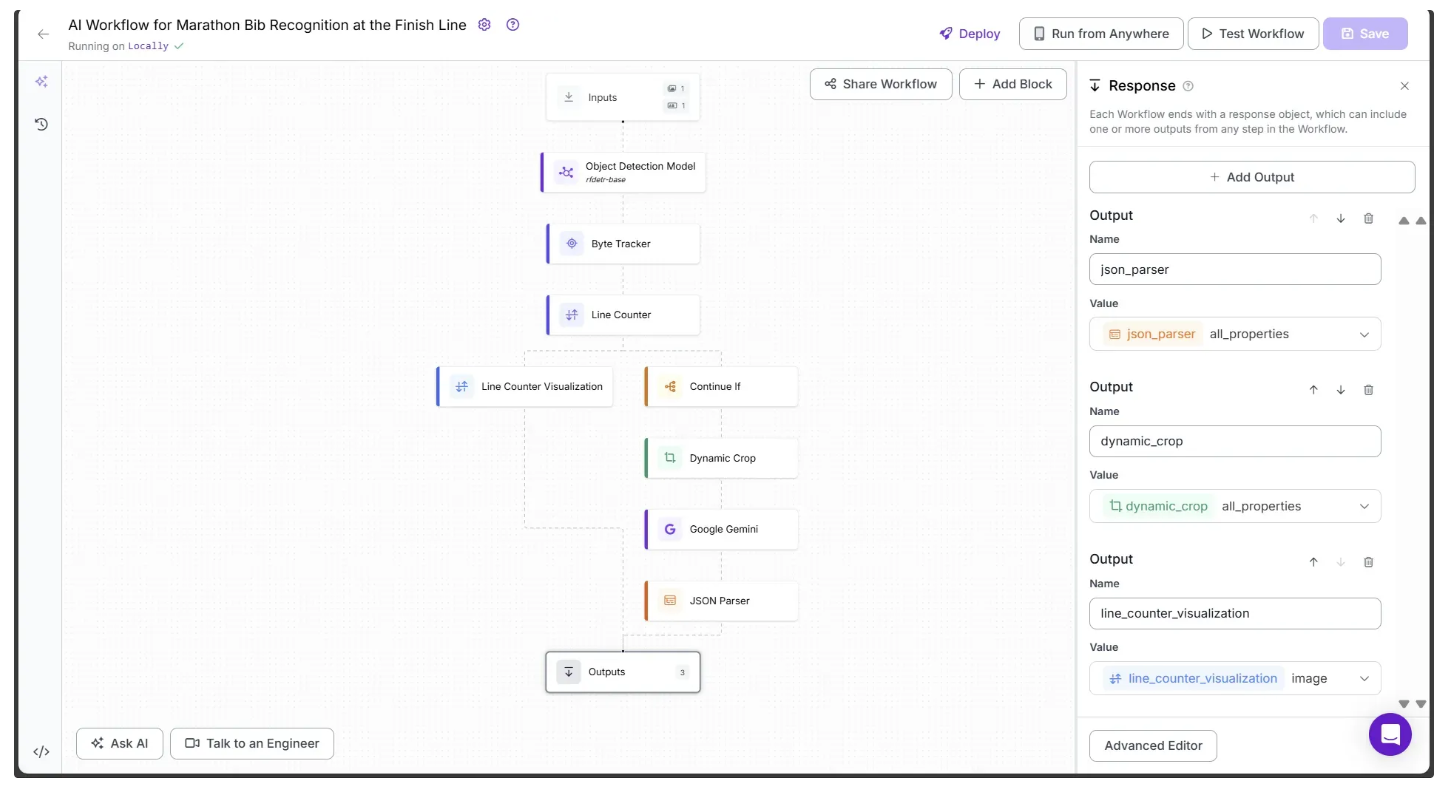The height and width of the screenshot is (792, 1448).
Task: Move the json_parser output down
Action: (1341, 218)
